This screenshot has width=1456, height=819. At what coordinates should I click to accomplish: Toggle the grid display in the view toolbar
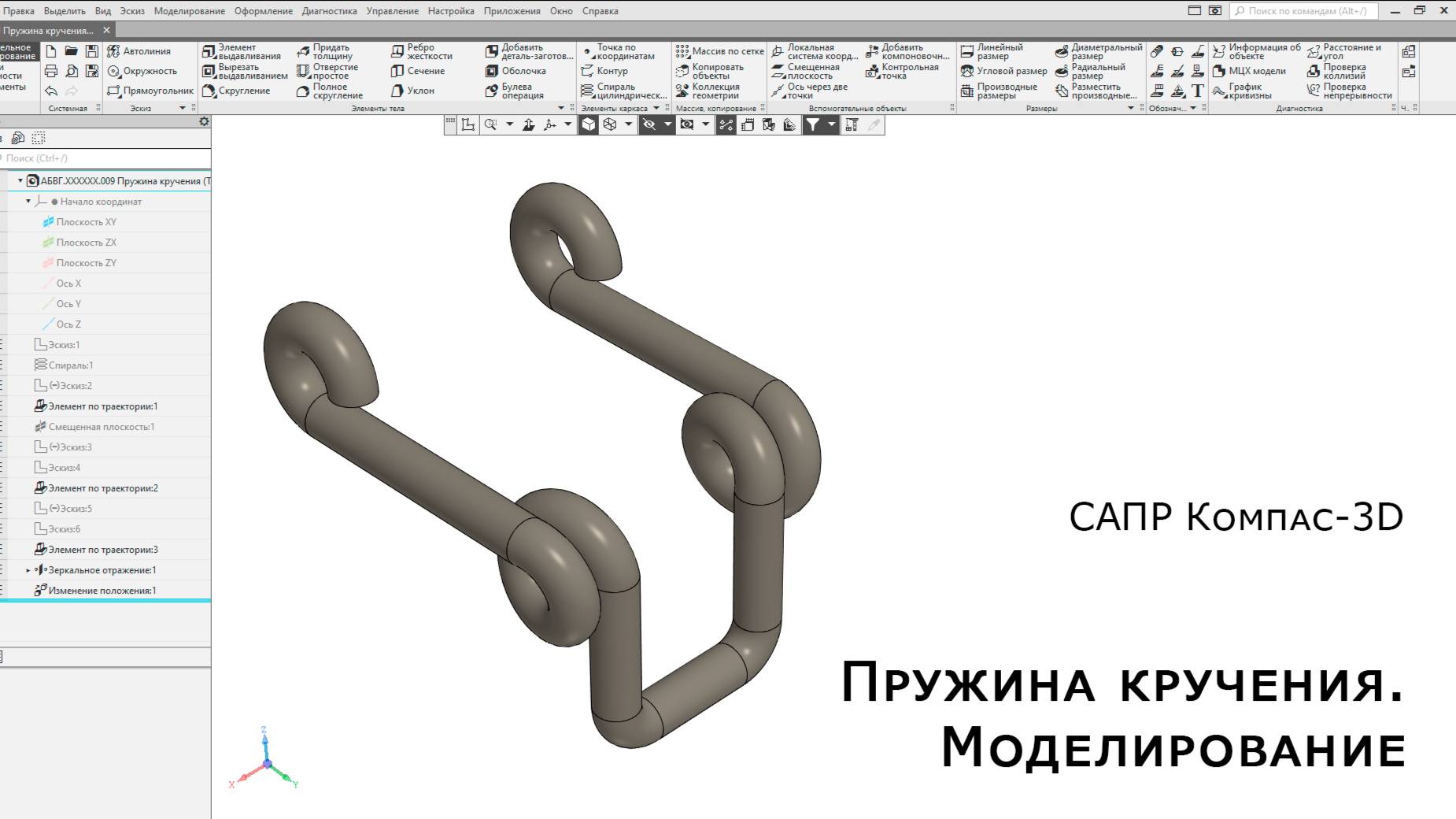[449, 124]
